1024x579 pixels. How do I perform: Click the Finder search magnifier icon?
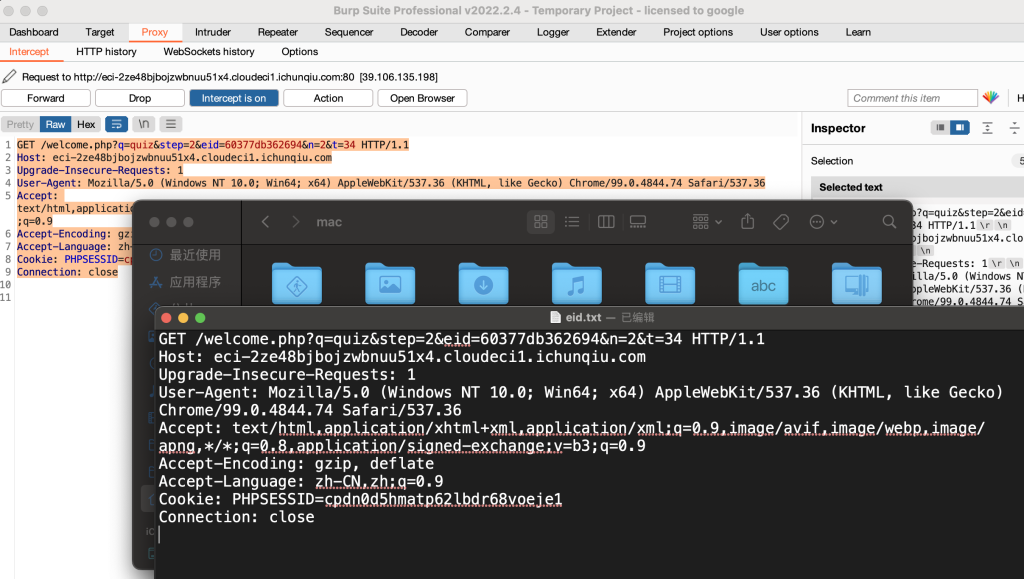(889, 222)
